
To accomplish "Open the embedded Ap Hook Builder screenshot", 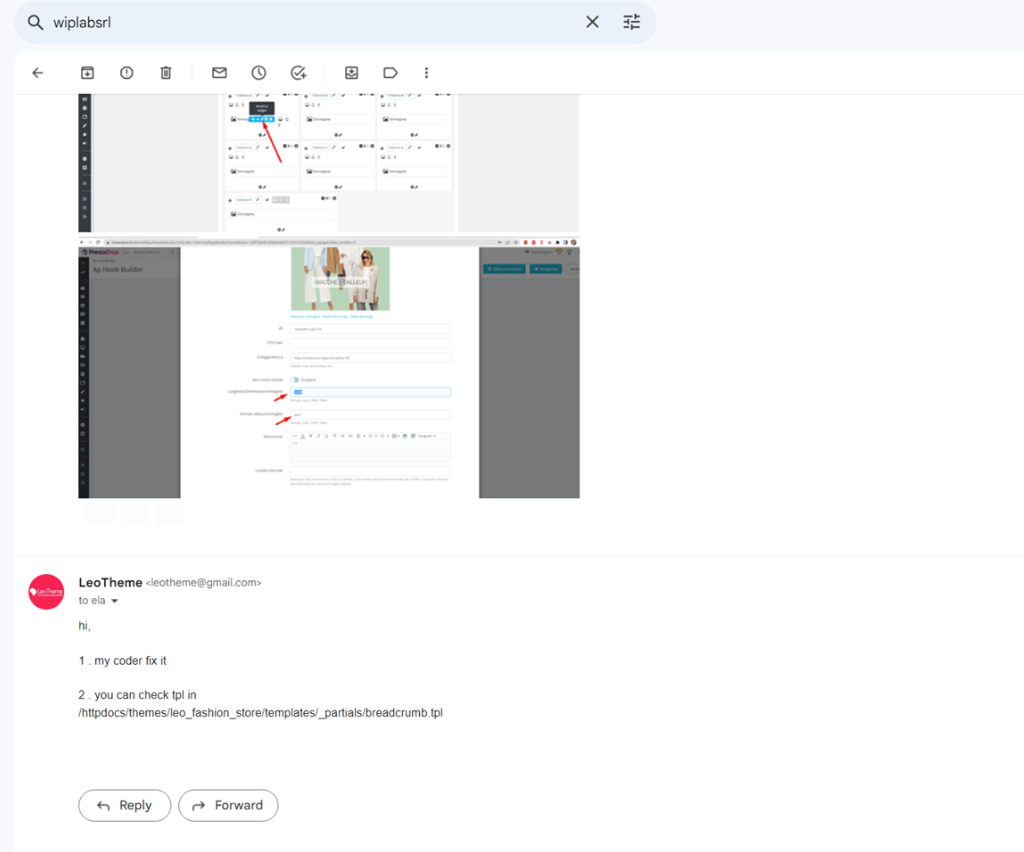I will click(328, 368).
